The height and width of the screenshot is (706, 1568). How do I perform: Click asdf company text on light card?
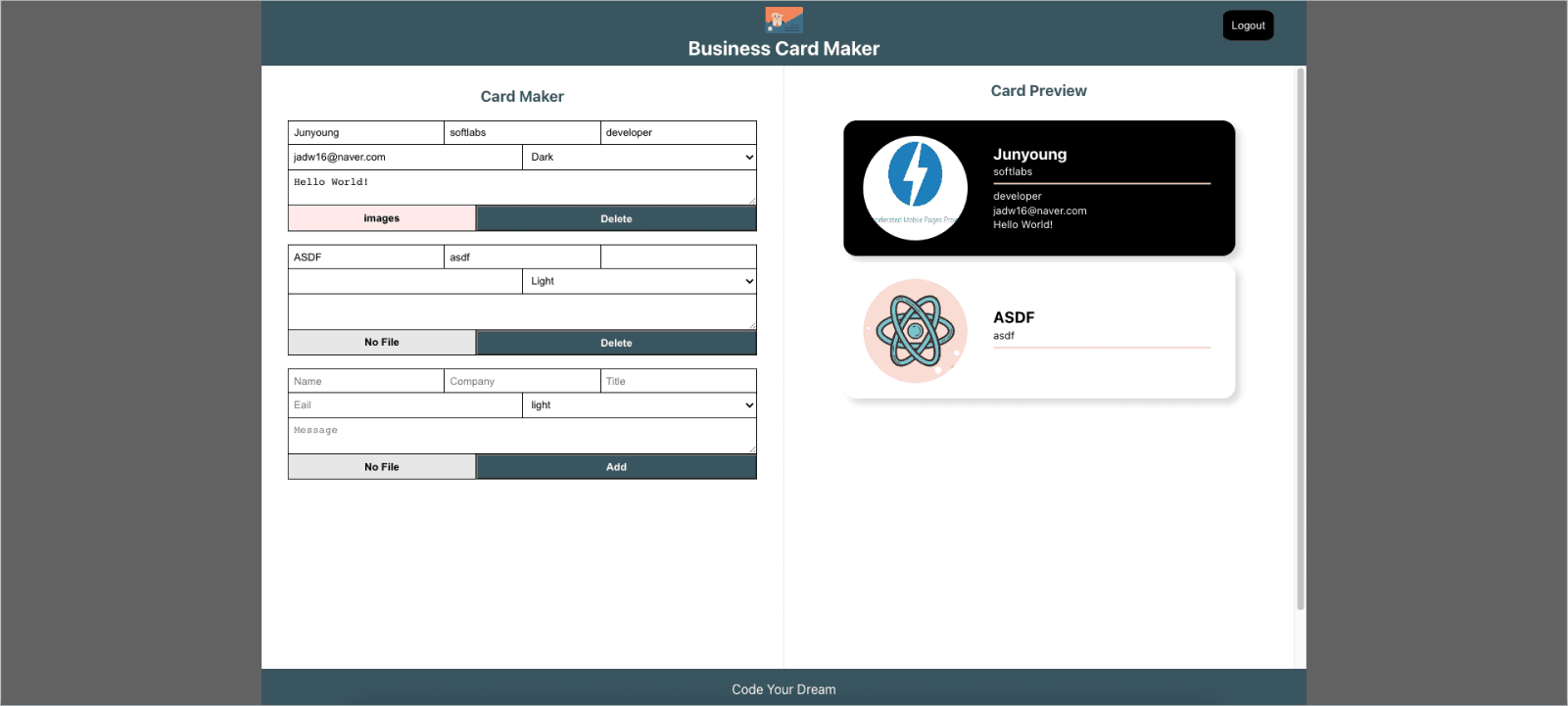coord(1004,335)
